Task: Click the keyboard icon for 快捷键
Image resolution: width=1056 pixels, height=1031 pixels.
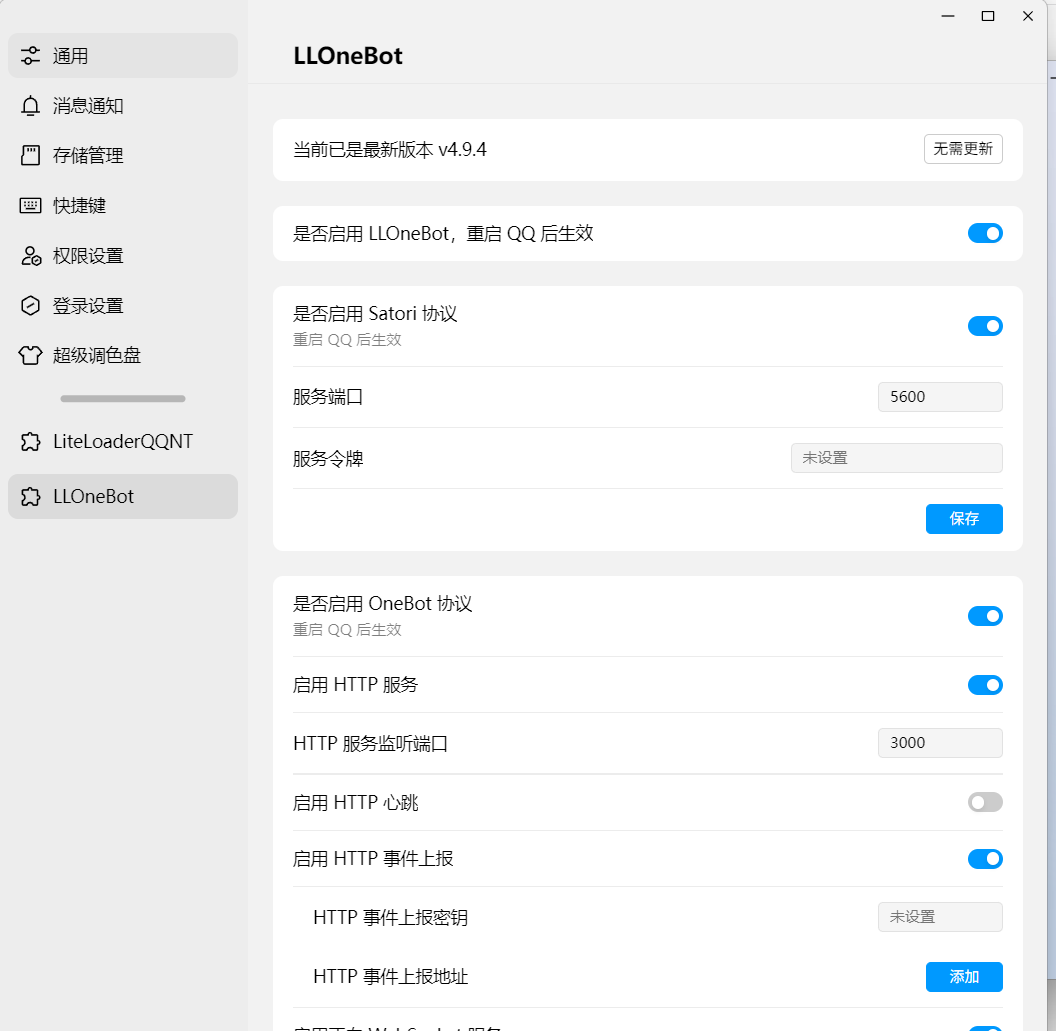Action: (30, 205)
